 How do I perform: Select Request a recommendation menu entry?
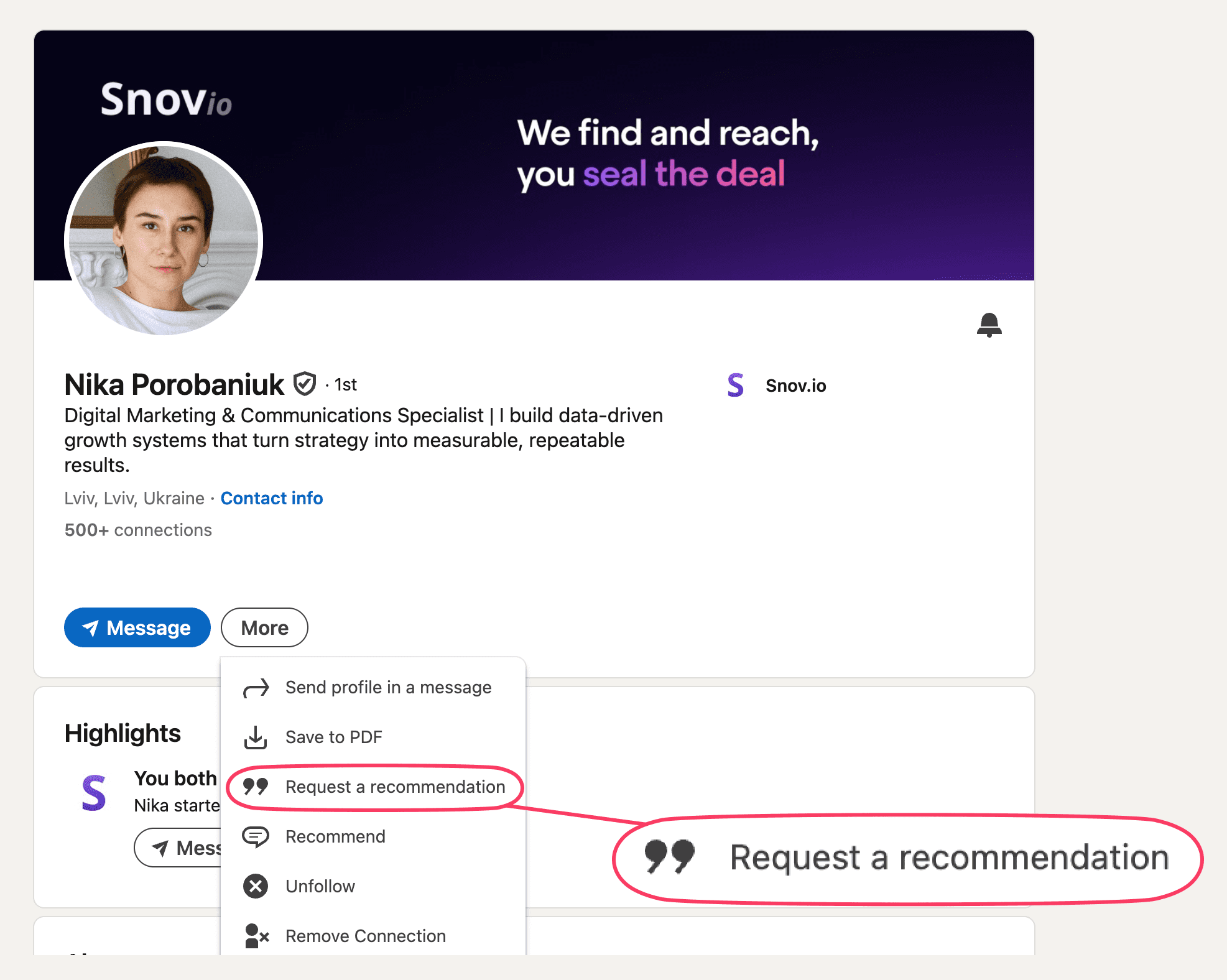pos(395,787)
